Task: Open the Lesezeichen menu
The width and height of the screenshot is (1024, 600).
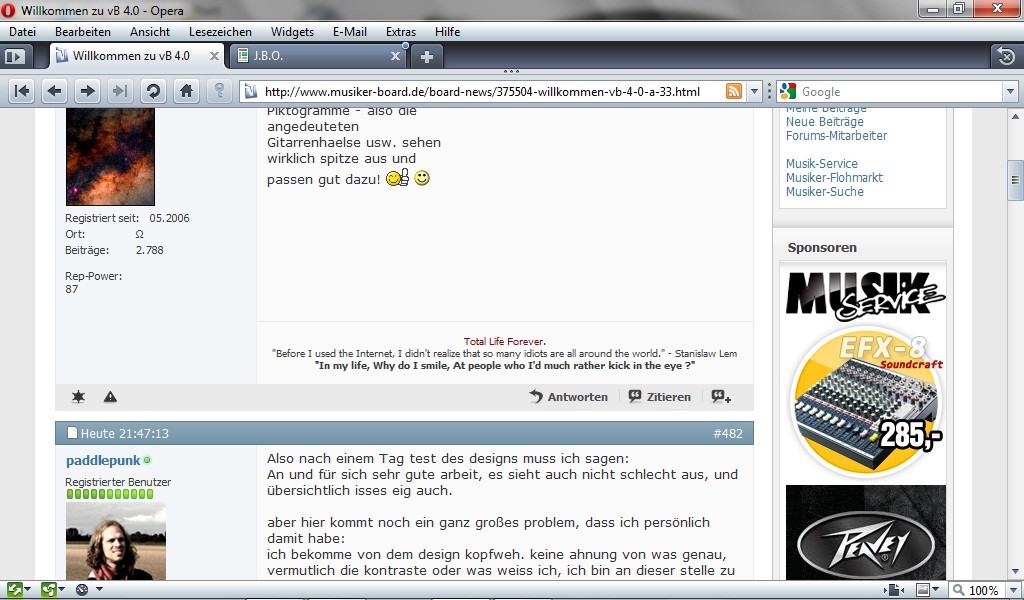Action: pos(220,31)
